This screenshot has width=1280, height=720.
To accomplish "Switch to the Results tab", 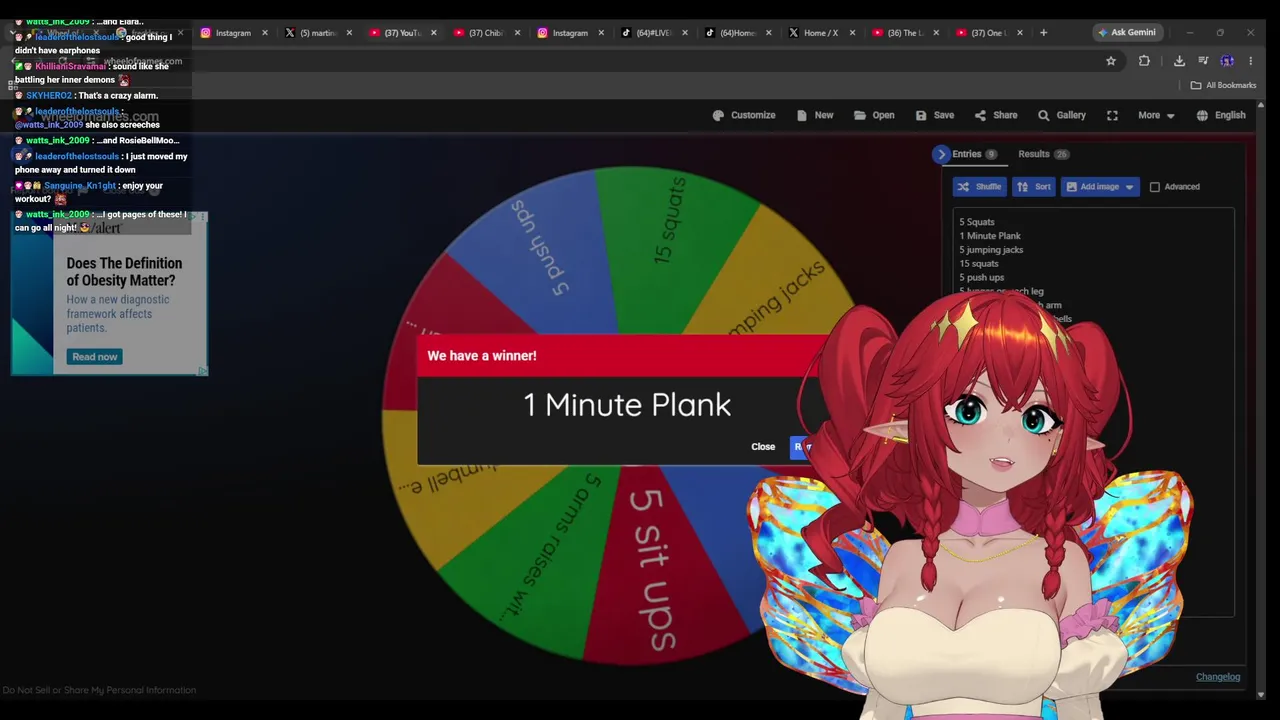I will pyautogui.click(x=1043, y=154).
